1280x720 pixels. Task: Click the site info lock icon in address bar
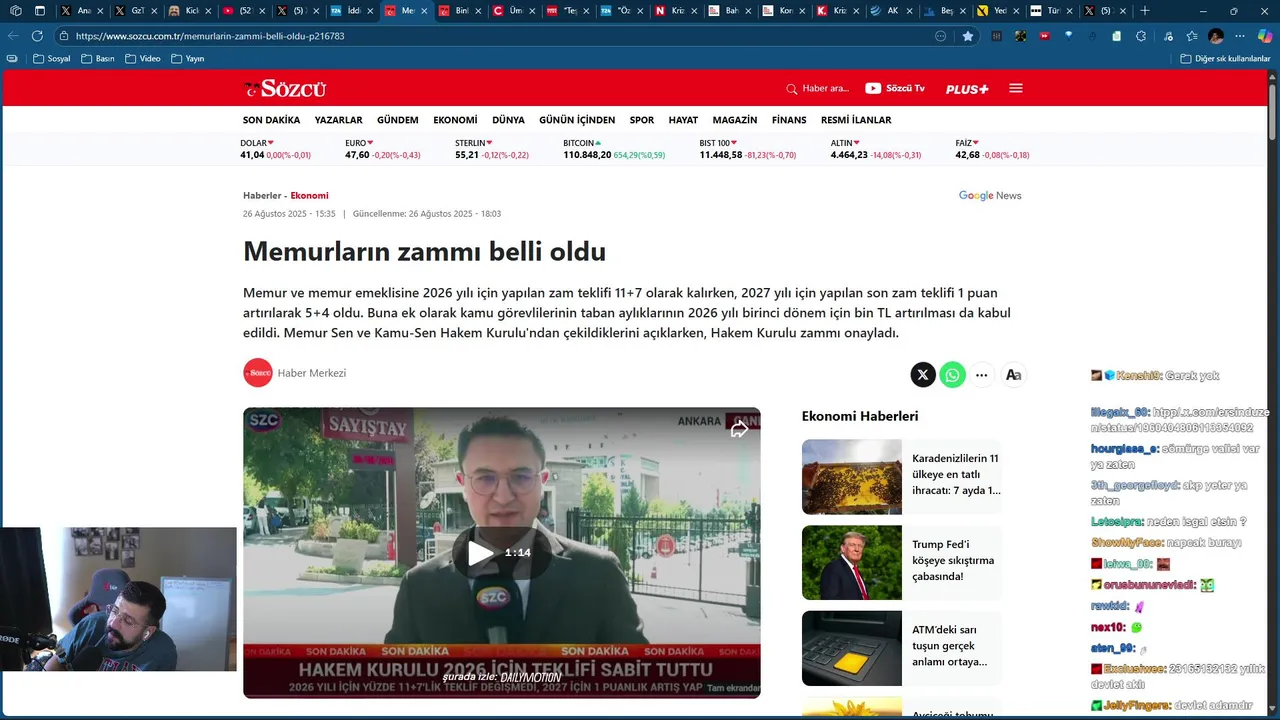(x=64, y=35)
